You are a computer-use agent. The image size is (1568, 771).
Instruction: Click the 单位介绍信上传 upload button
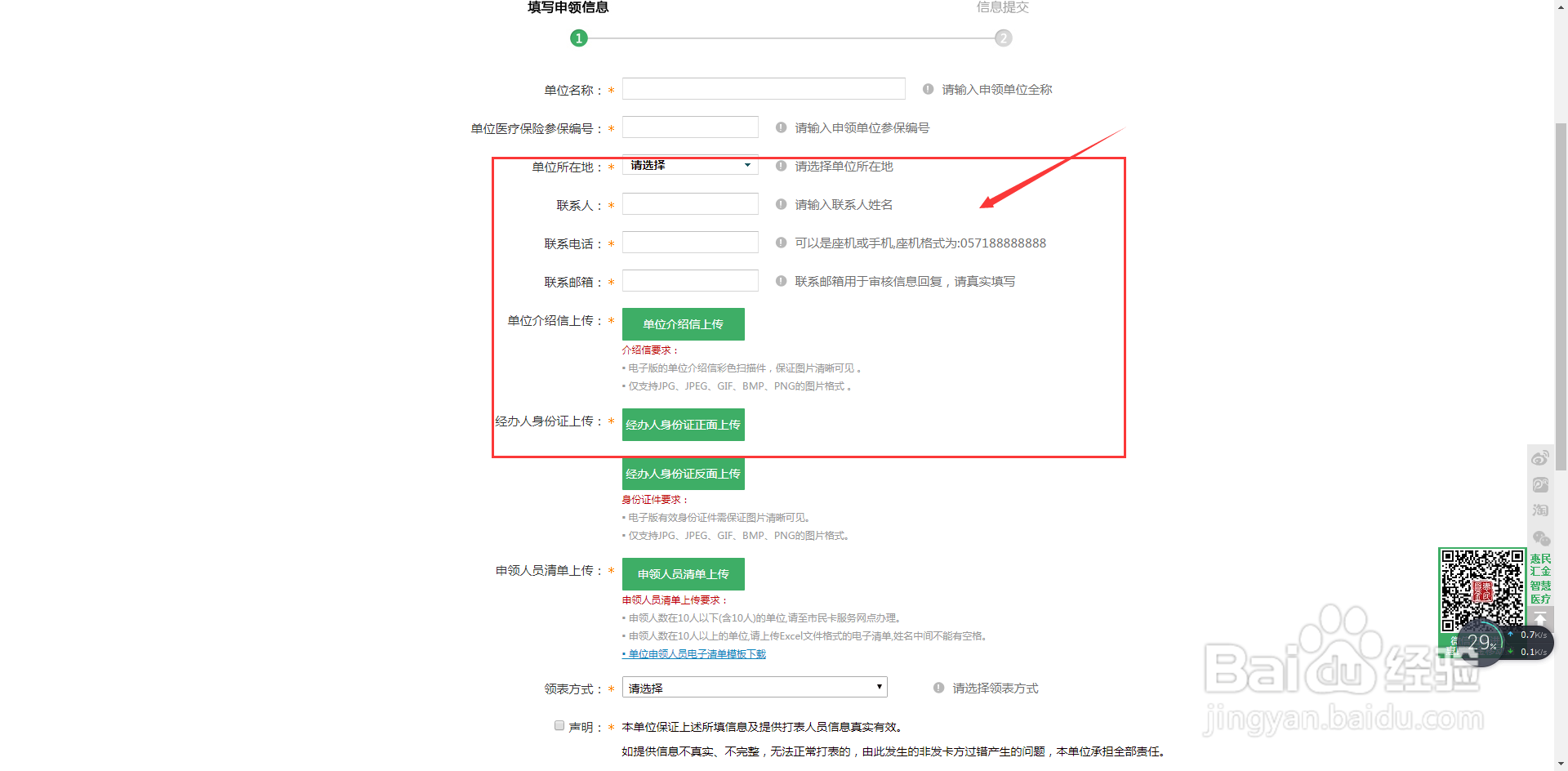click(684, 324)
